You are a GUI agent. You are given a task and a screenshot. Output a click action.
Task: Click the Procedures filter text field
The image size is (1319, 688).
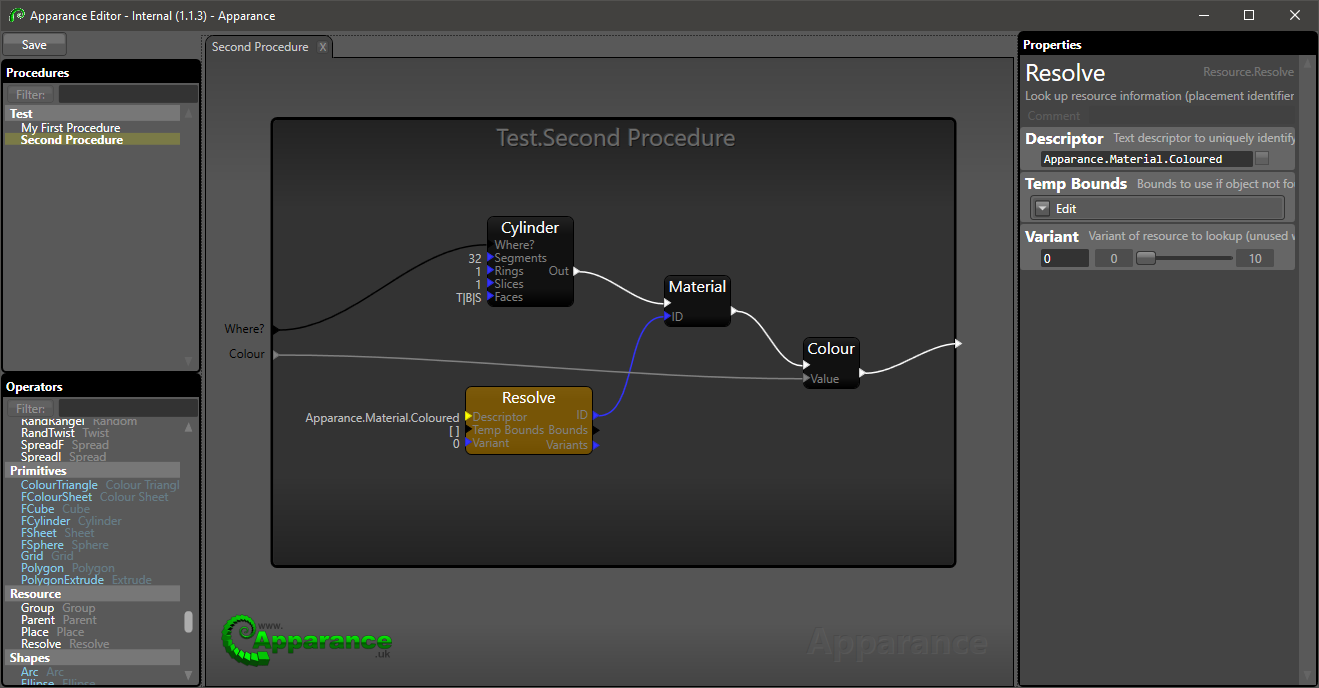coord(127,94)
